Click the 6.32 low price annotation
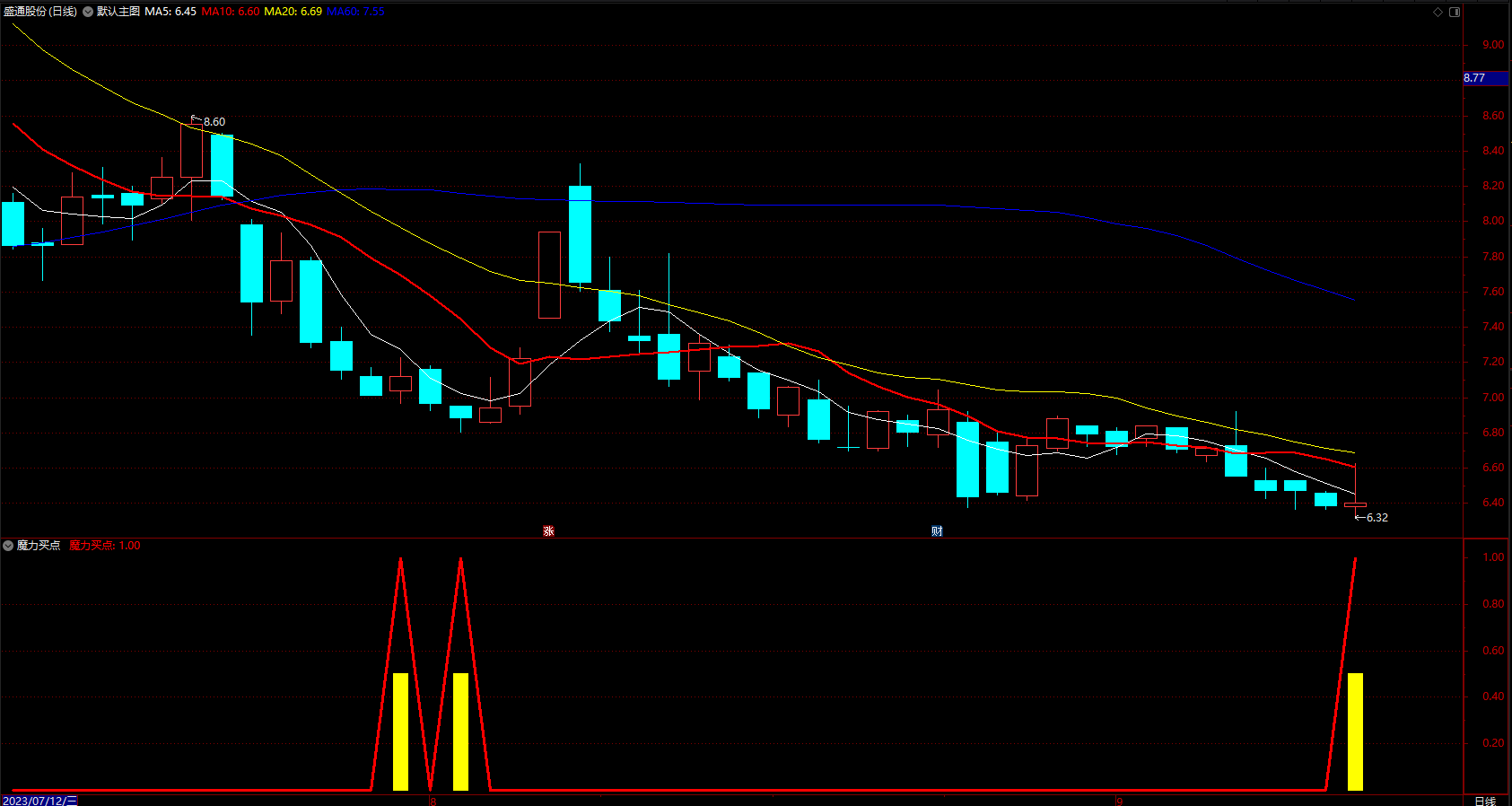1512x806 pixels. click(1377, 518)
